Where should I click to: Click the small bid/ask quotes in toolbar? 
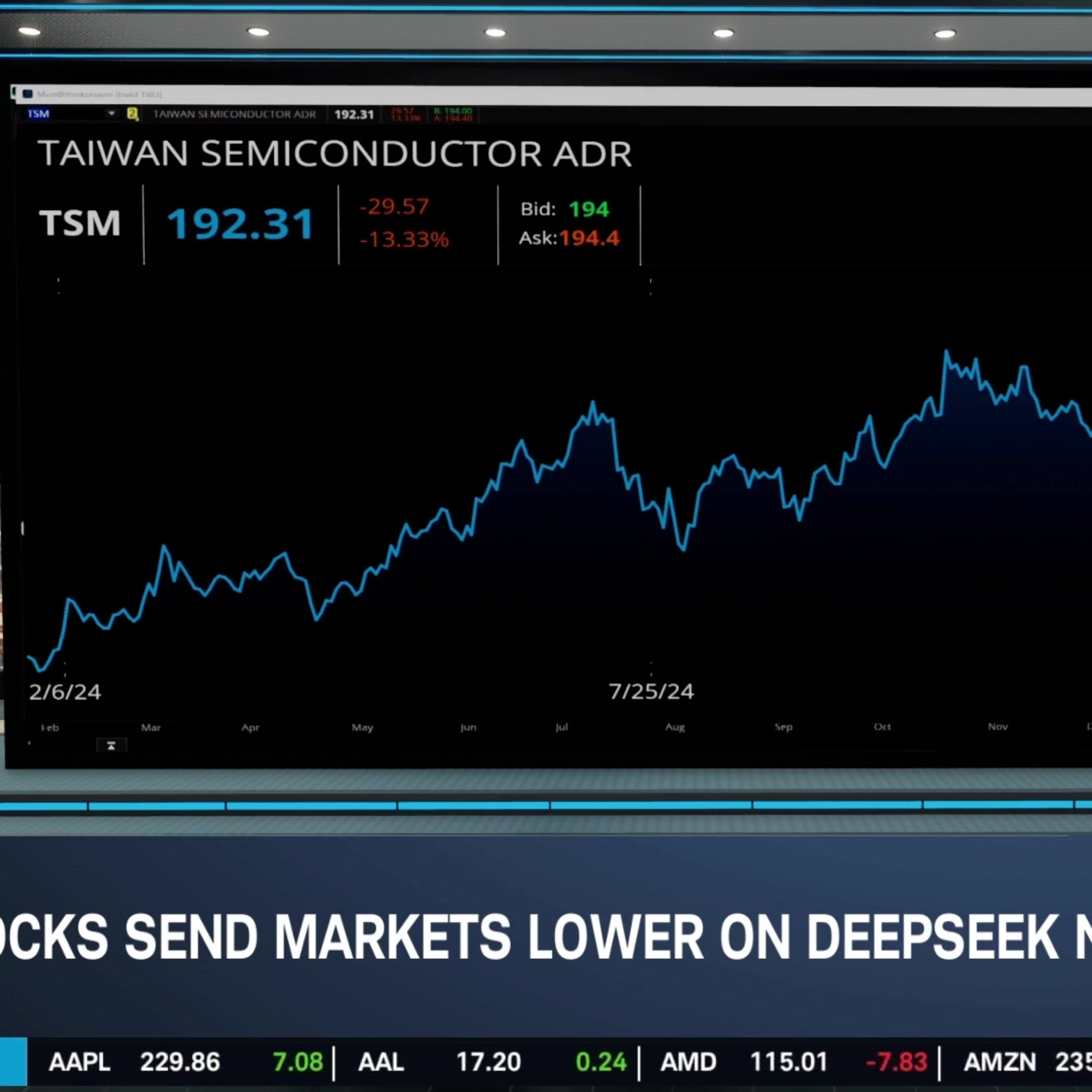(453, 114)
